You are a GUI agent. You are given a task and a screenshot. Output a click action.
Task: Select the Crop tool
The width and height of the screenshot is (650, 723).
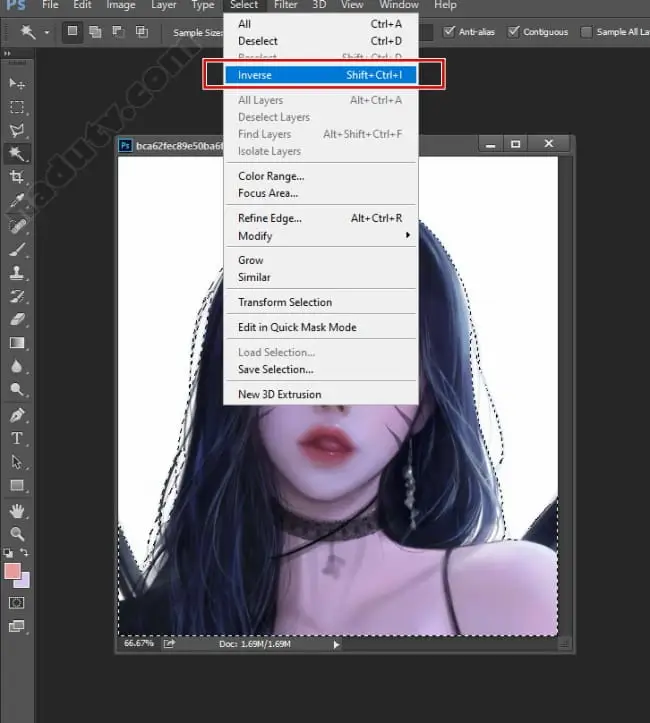[17, 177]
